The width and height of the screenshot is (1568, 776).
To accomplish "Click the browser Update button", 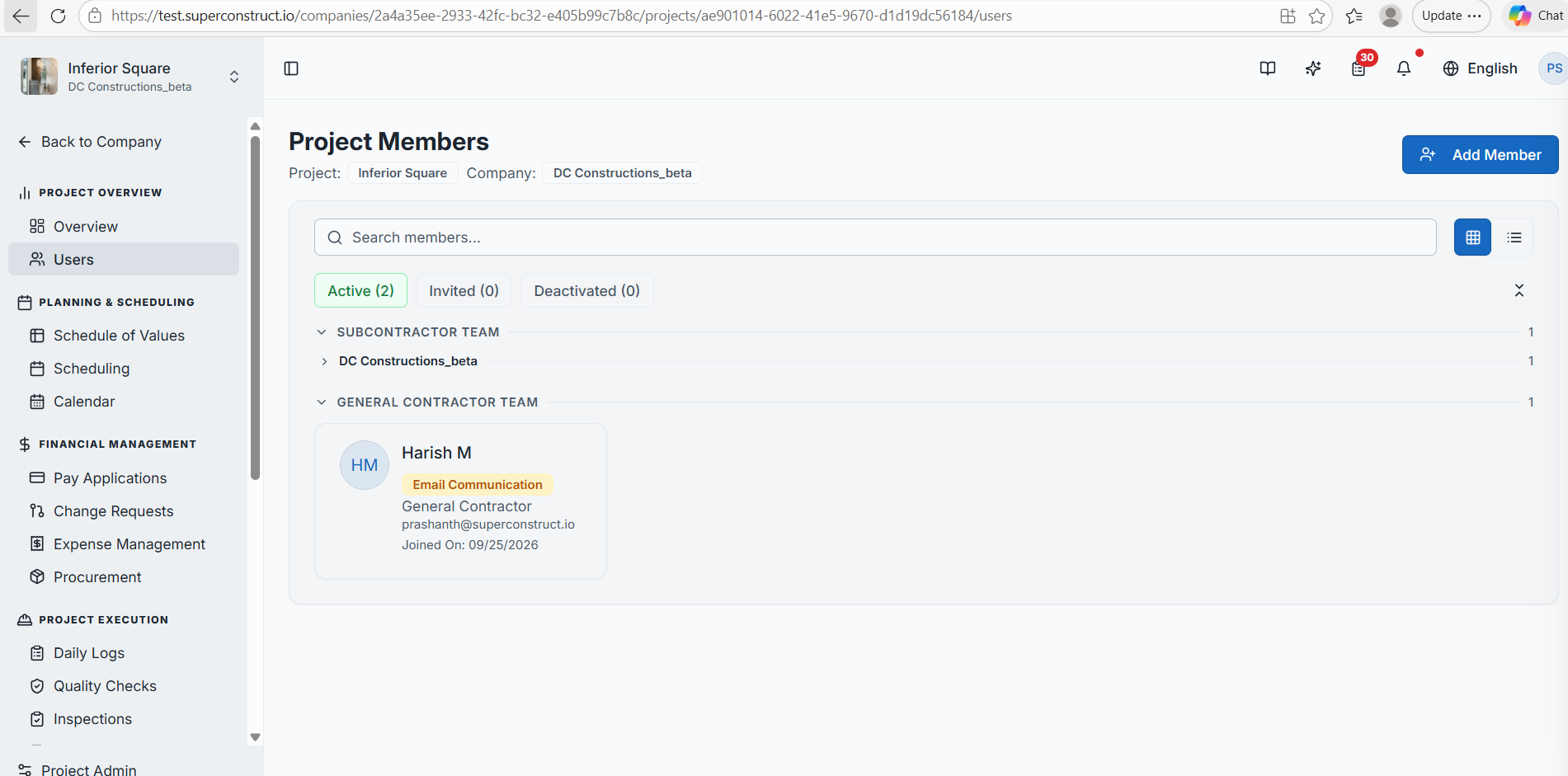I will point(1451,16).
